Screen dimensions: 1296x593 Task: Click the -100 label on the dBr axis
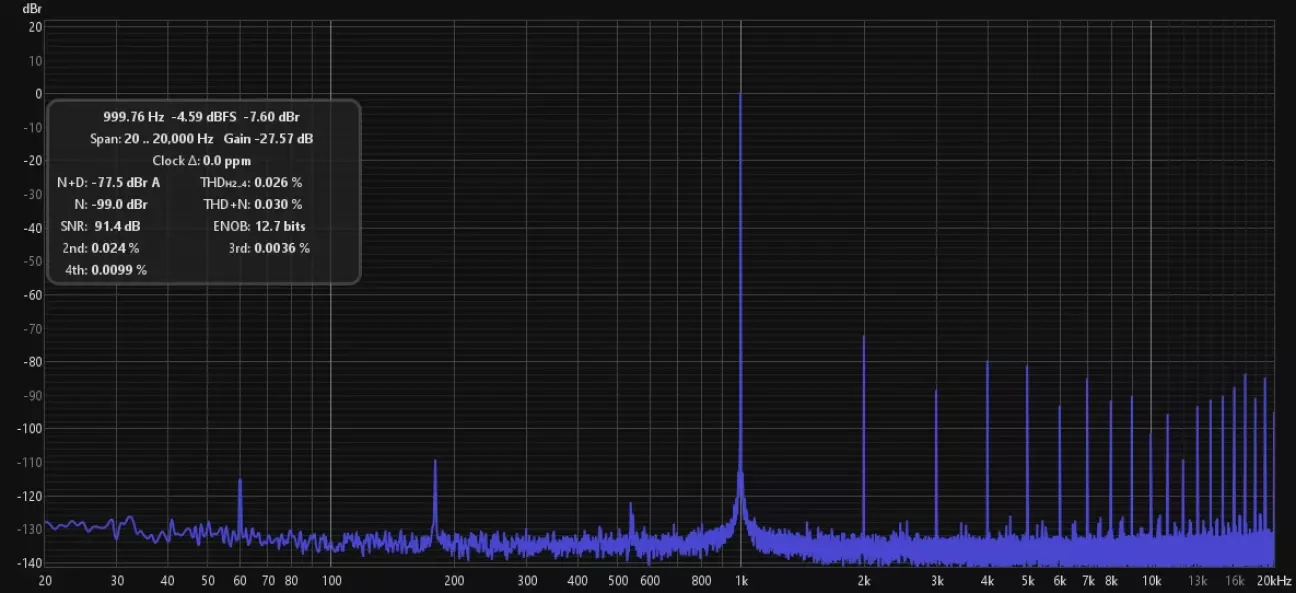[30, 428]
